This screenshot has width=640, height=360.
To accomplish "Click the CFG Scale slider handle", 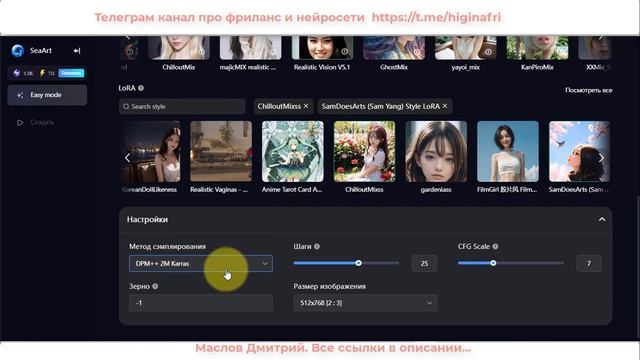I will (493, 263).
